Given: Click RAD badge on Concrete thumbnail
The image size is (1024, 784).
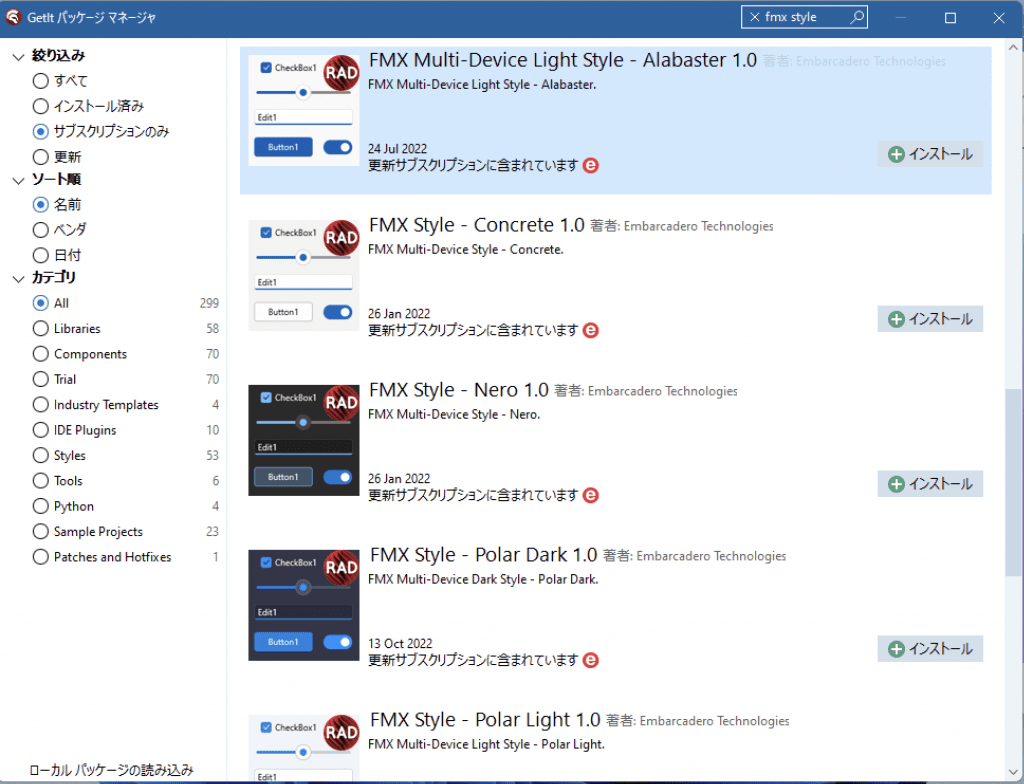Looking at the screenshot, I should (342, 238).
